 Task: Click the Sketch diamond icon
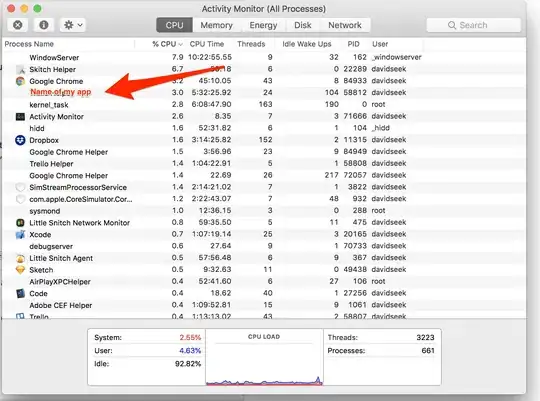click(x=20, y=270)
